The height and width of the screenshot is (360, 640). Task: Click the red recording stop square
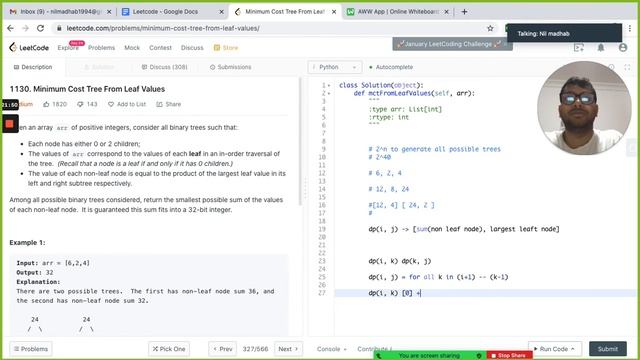(x=9, y=124)
